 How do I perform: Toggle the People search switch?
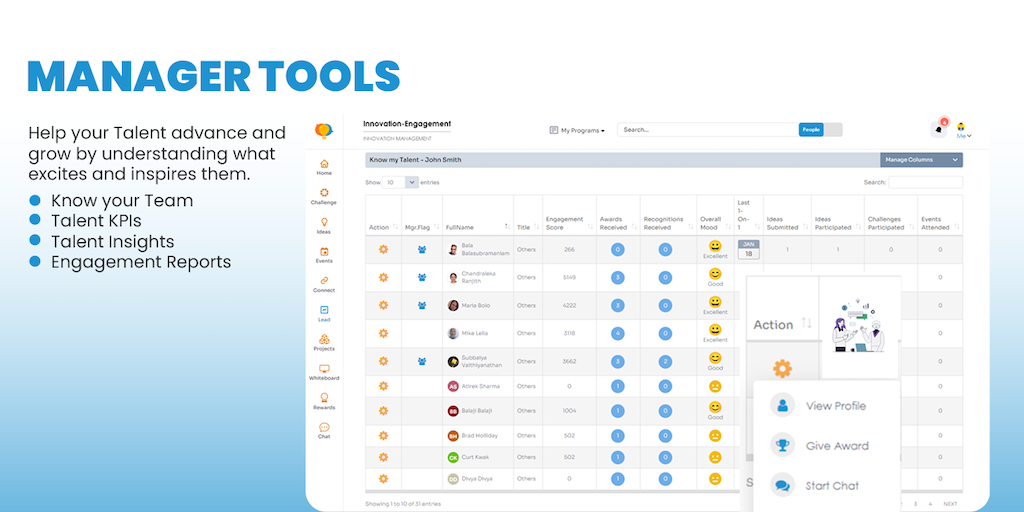point(821,130)
